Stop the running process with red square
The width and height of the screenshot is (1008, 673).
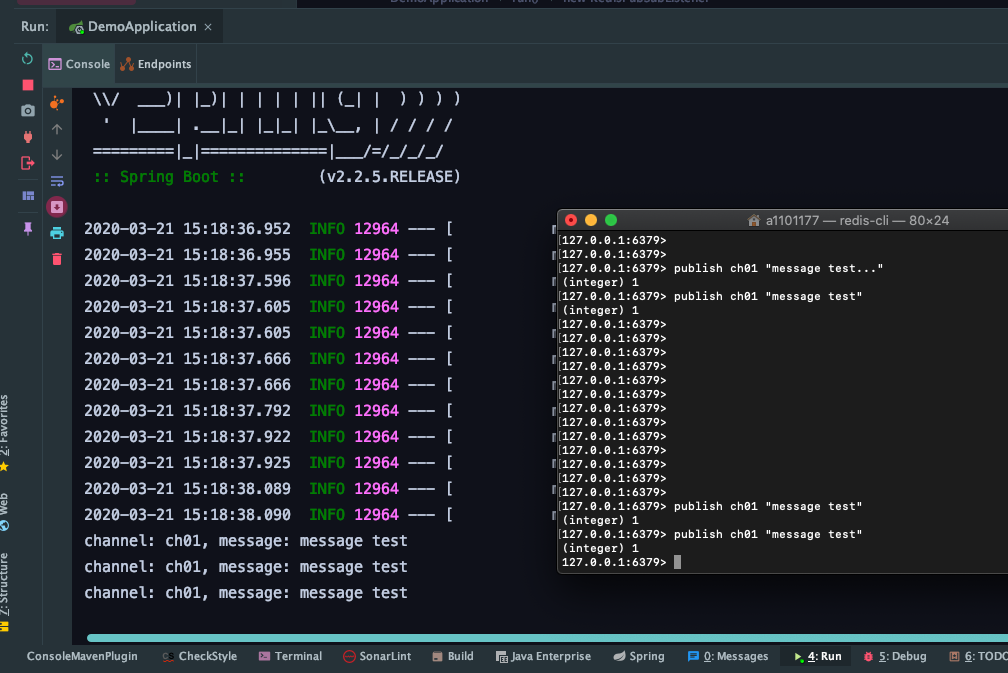point(28,85)
